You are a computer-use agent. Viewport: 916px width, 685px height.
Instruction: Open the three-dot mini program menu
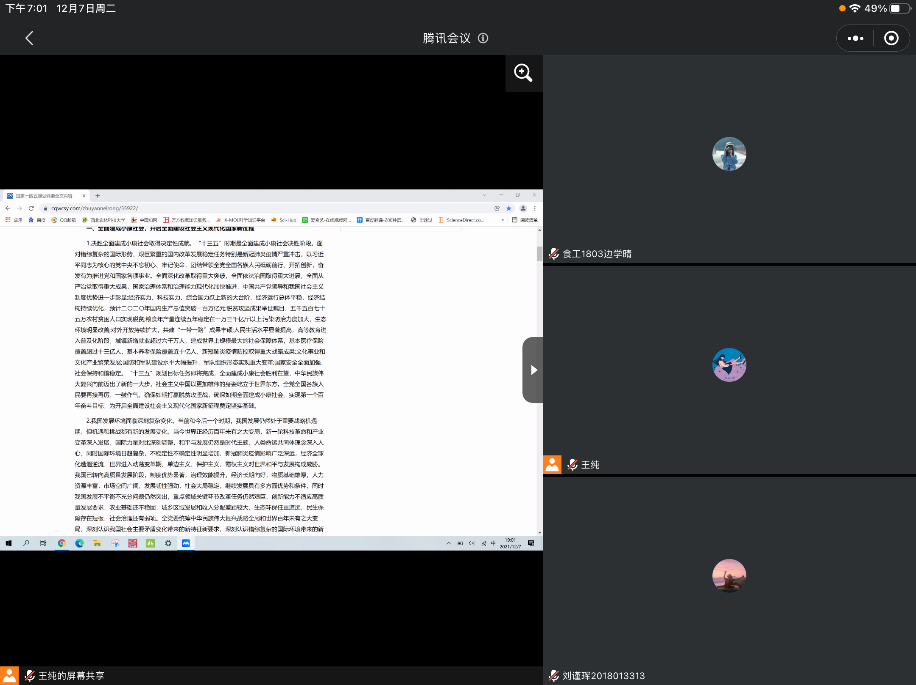point(855,38)
